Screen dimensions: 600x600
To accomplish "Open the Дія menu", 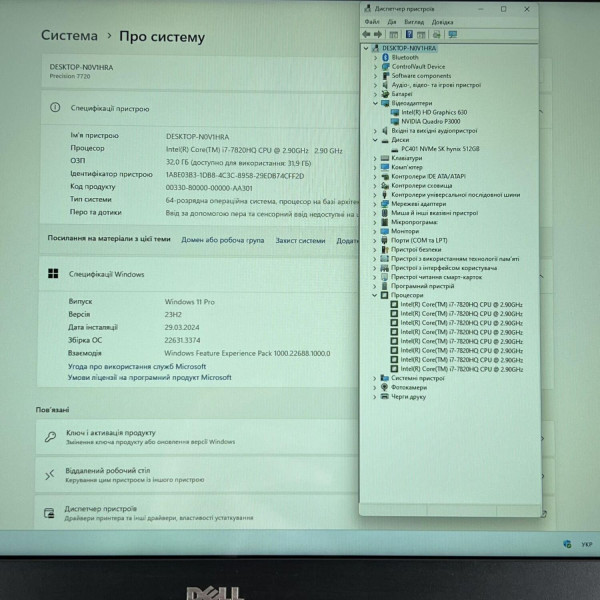I will coord(392,22).
